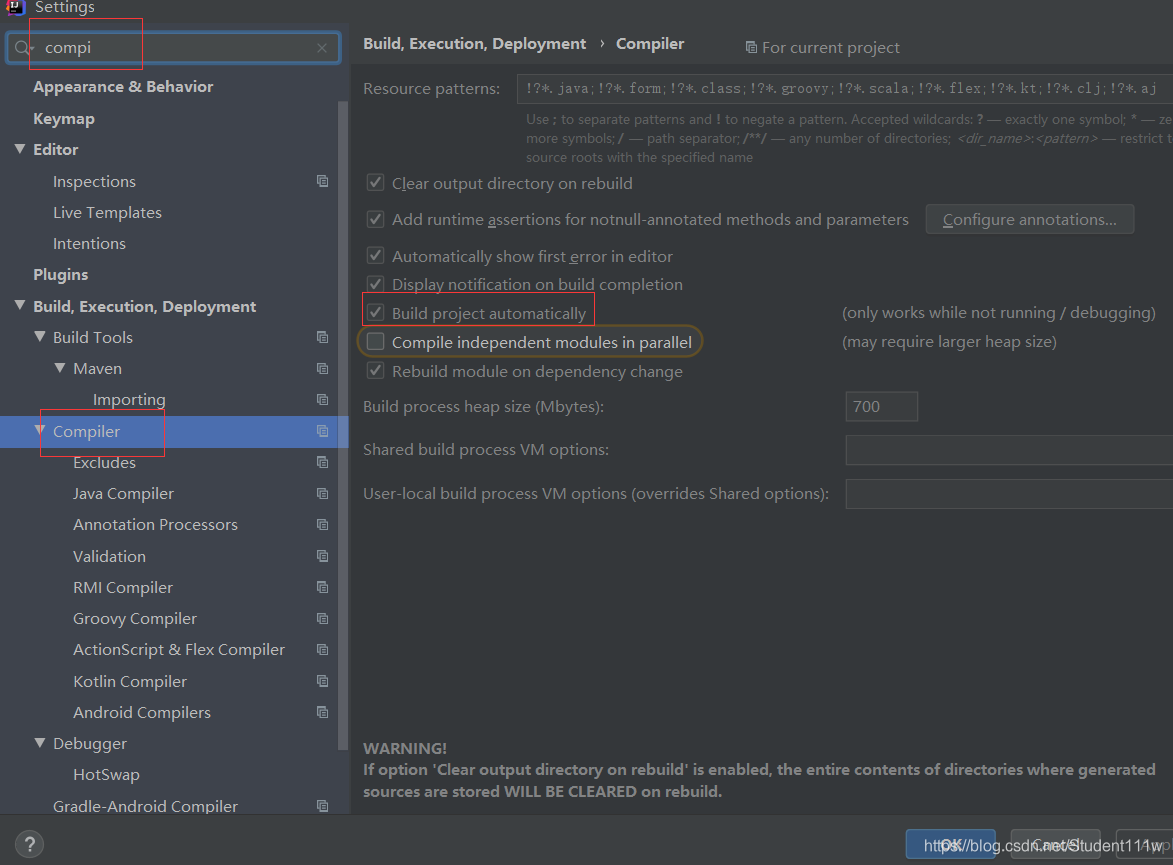Toggle Build project automatically checkbox

tap(376, 313)
